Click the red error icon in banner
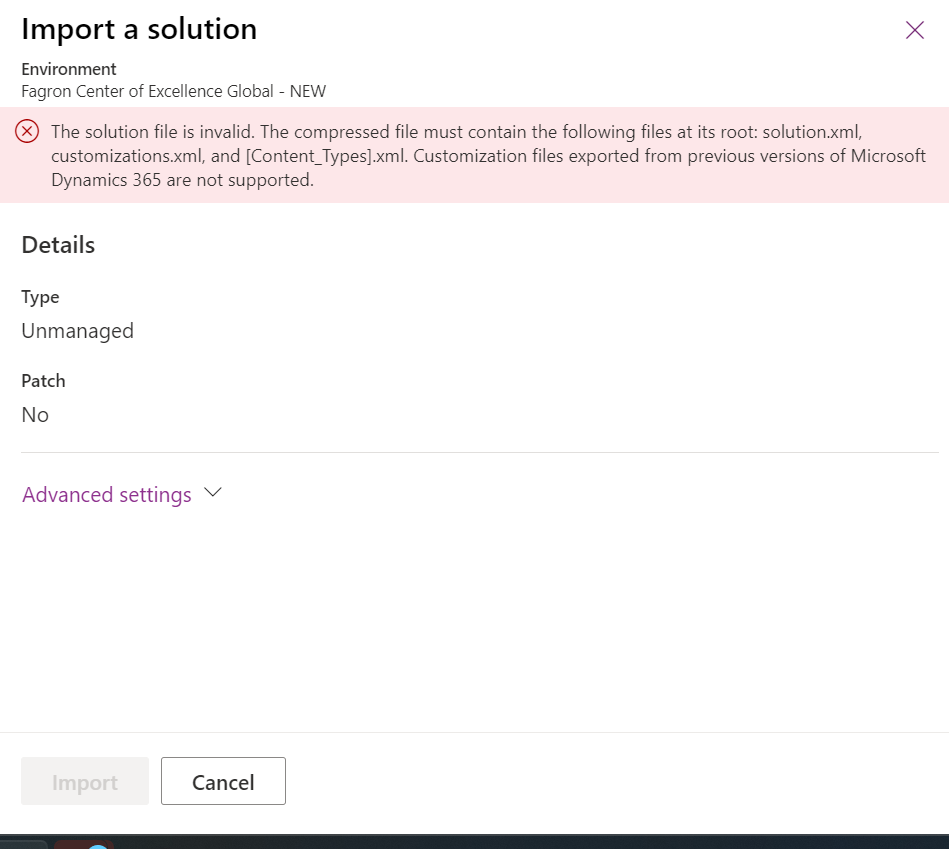This screenshot has width=949, height=849. click(x=27, y=131)
